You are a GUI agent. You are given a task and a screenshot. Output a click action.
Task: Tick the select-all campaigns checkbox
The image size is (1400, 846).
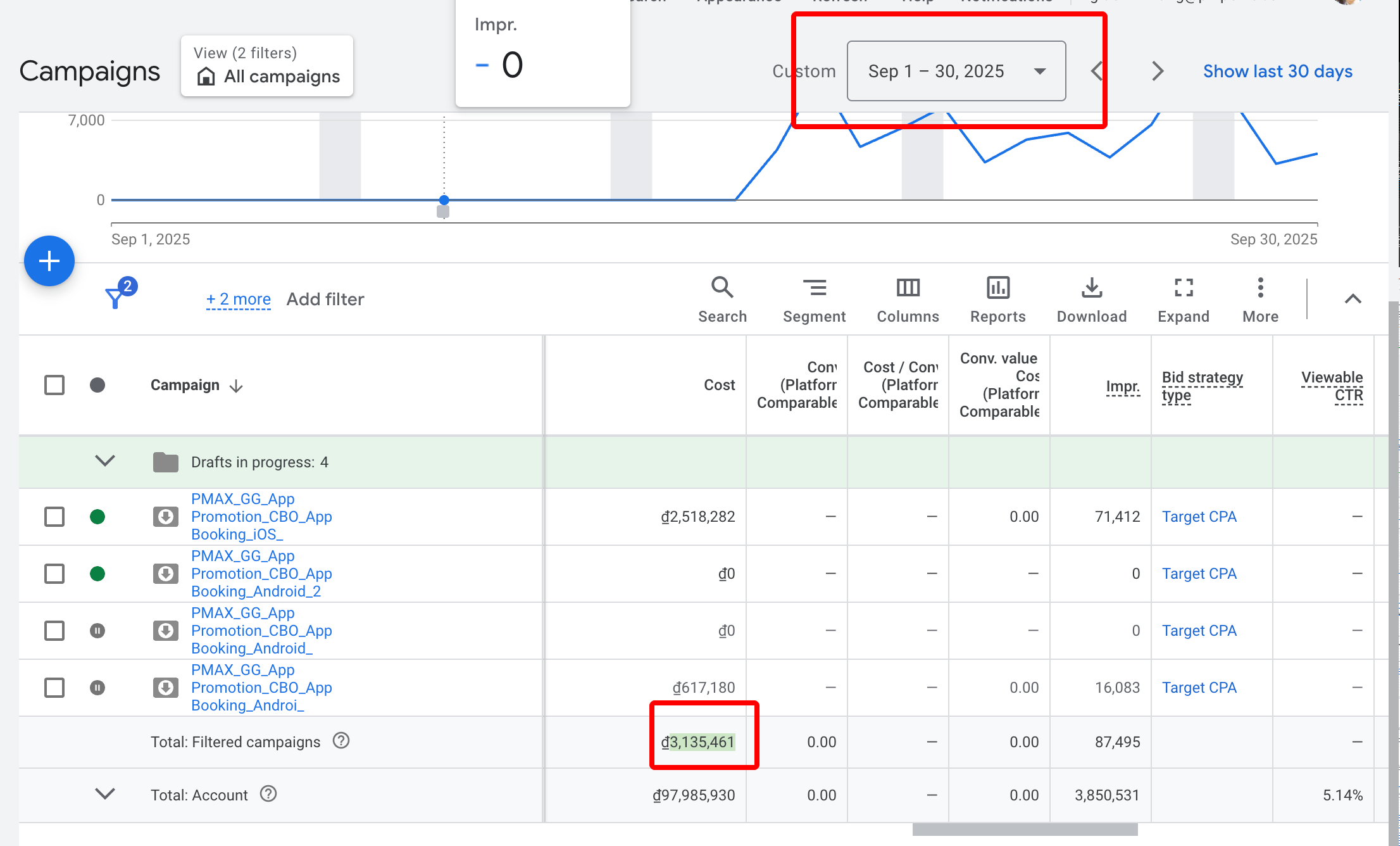[x=54, y=385]
